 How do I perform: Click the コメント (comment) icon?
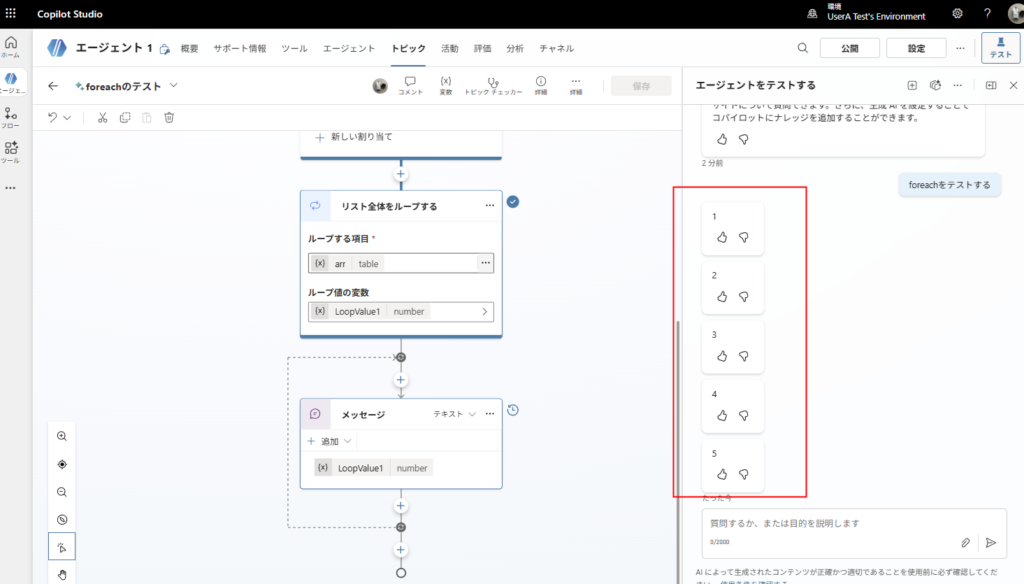410,84
